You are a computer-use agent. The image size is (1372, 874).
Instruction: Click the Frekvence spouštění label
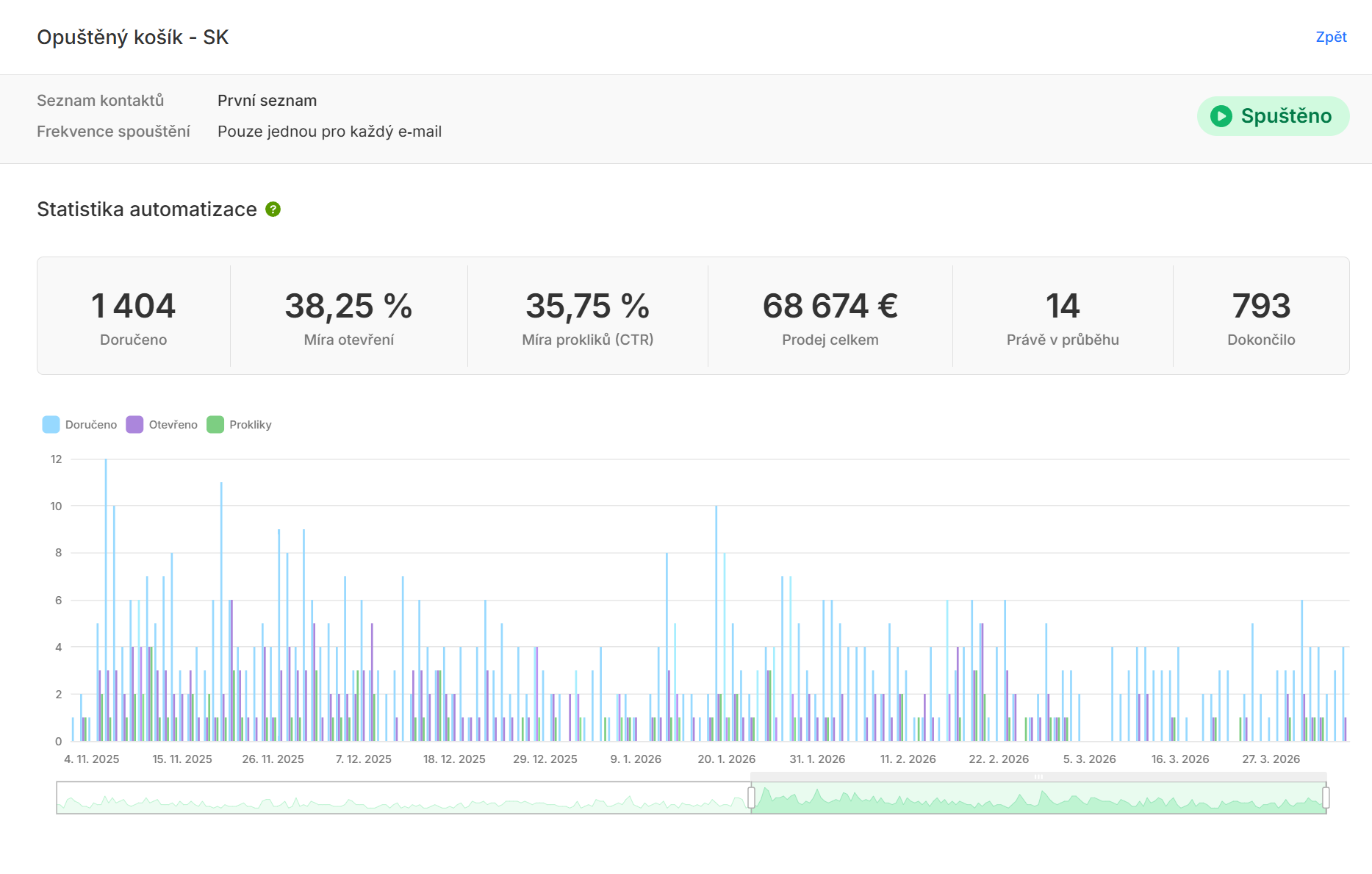[x=114, y=132]
